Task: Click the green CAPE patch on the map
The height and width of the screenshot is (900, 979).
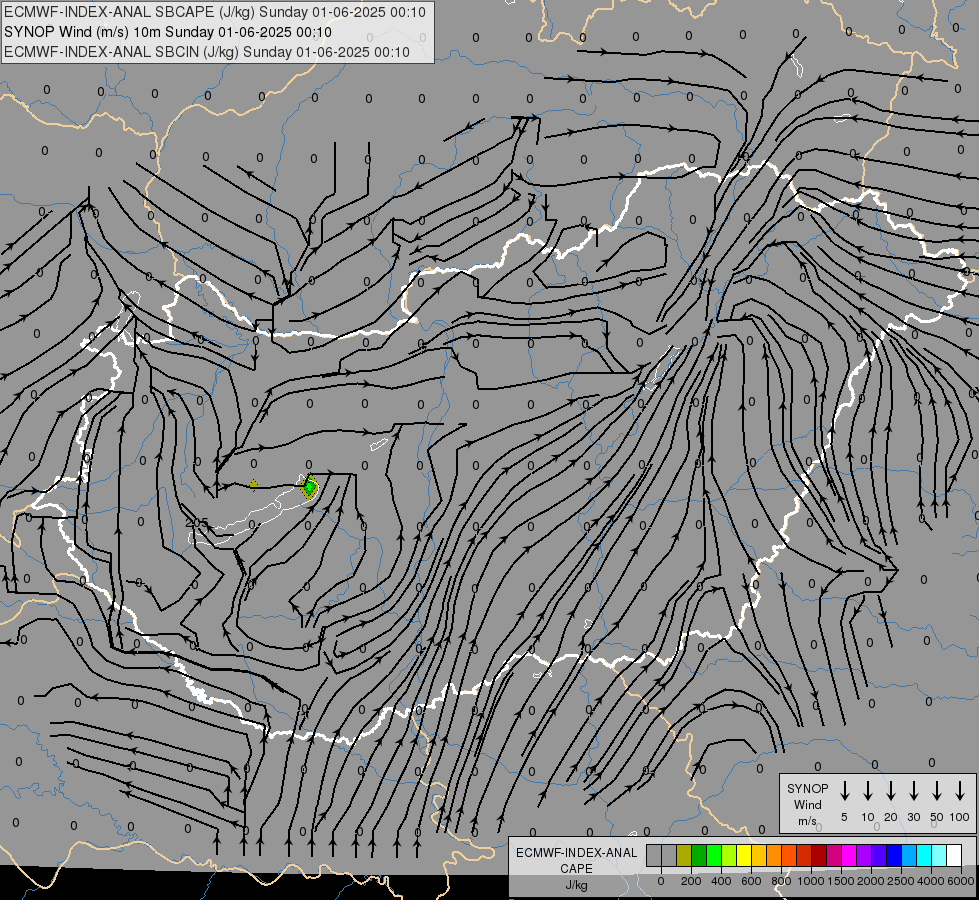Action: 310,486
